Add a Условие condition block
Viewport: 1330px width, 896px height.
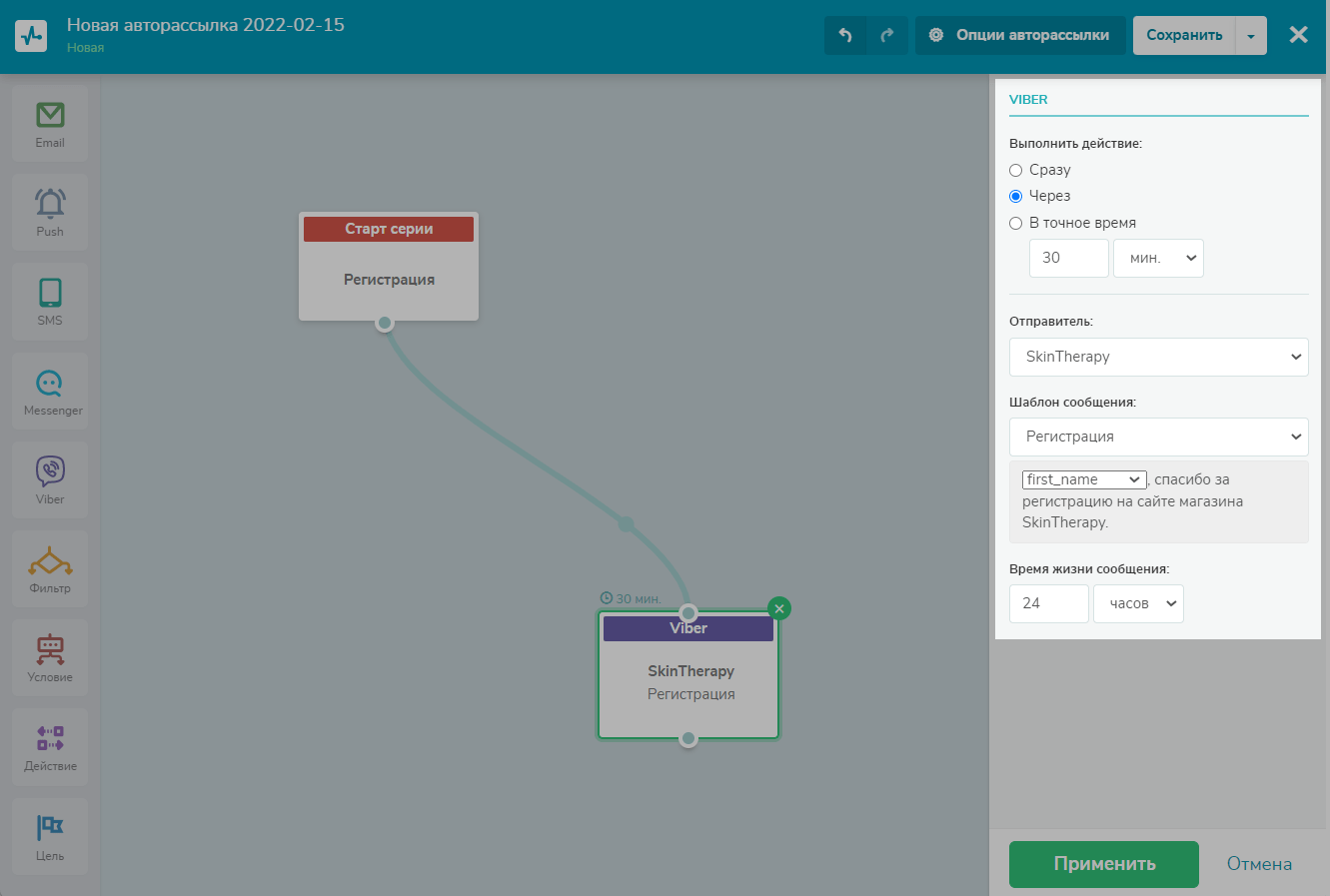point(50,658)
